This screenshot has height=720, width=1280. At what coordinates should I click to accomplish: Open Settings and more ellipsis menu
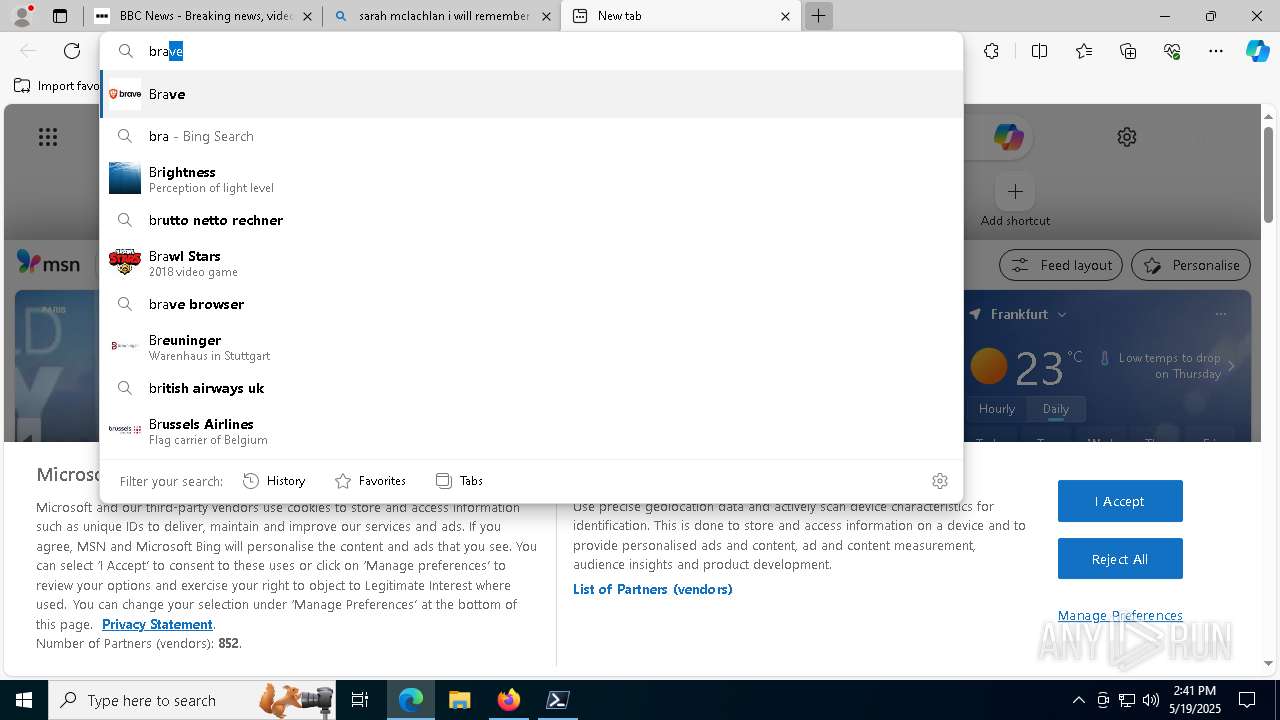[1216, 51]
